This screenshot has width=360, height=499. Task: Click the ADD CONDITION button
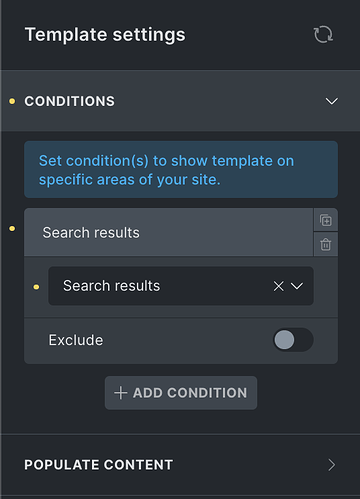point(181,393)
